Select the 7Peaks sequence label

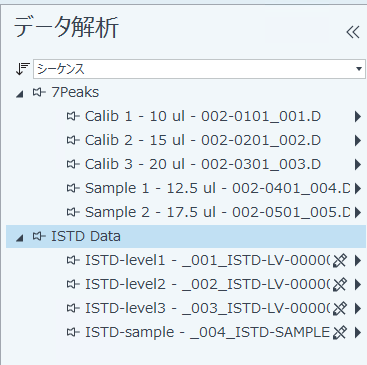click(75, 92)
